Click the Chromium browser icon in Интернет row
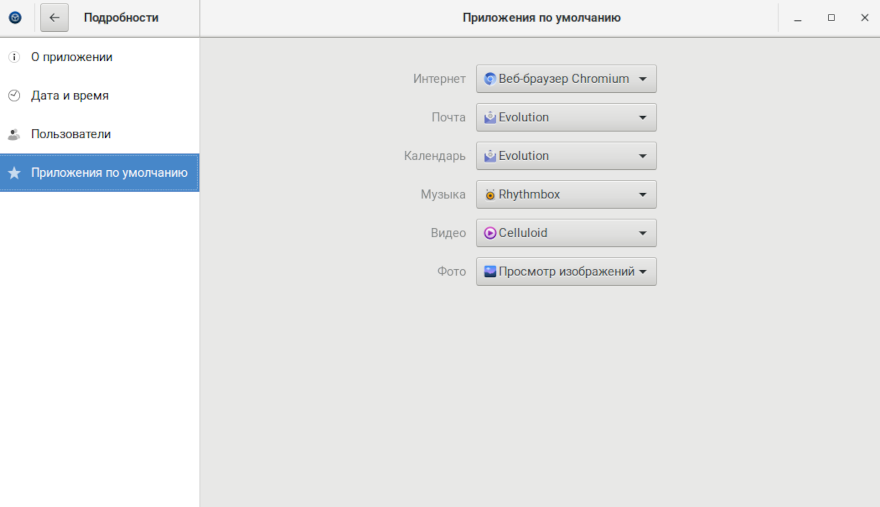This screenshot has height=507, width=880. [490, 79]
